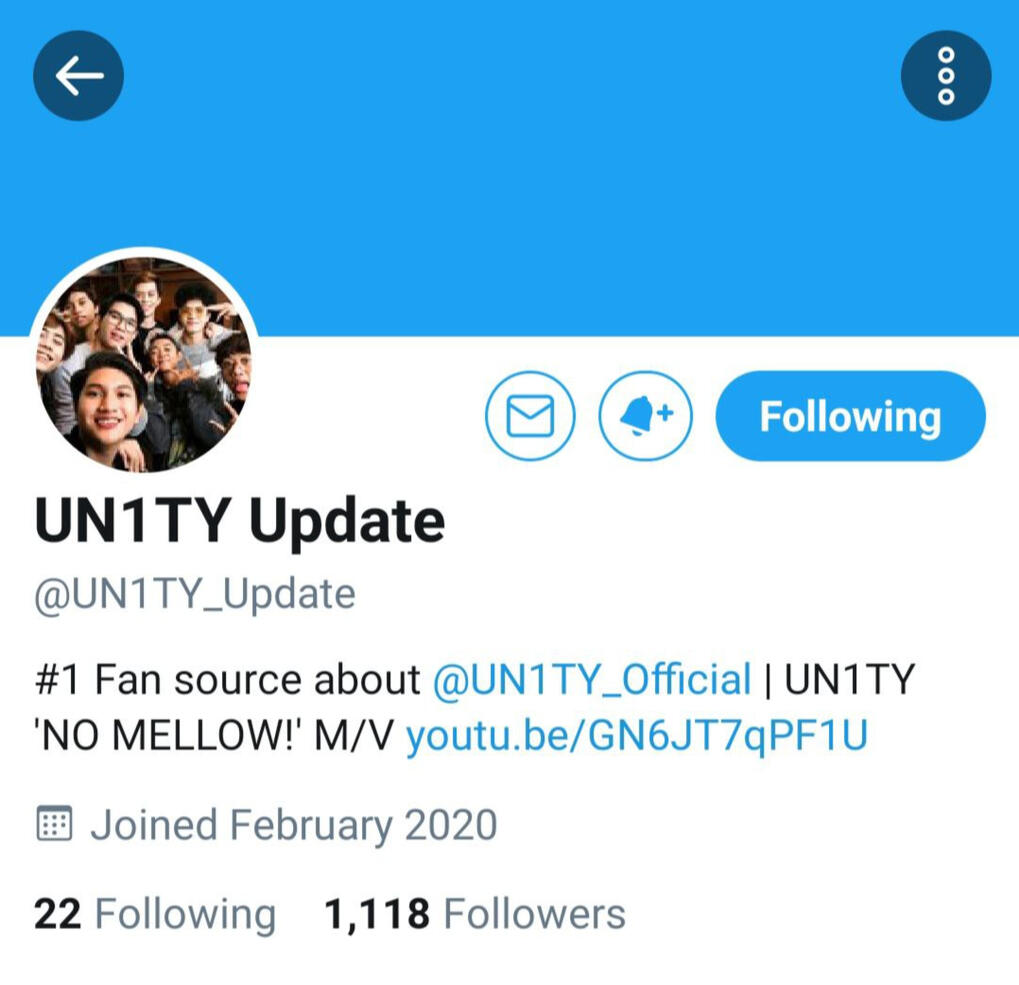Tap the bold 1,118 follower count

pos(377,914)
